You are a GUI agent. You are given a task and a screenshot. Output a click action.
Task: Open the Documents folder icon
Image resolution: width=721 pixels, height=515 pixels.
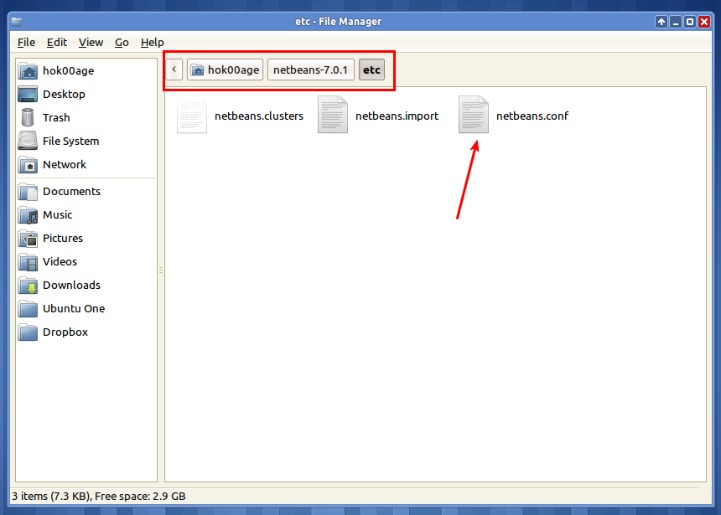tap(28, 191)
